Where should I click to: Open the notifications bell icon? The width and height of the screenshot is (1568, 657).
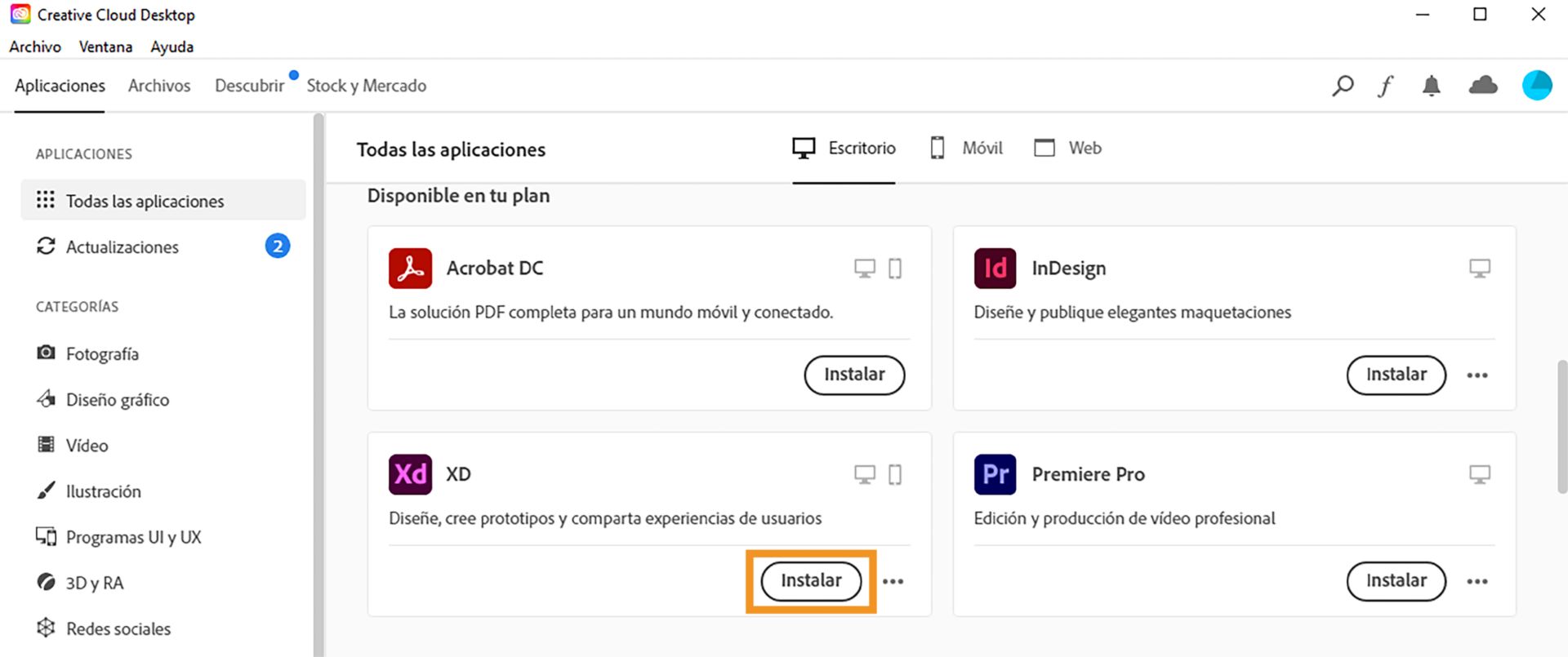point(1431,86)
